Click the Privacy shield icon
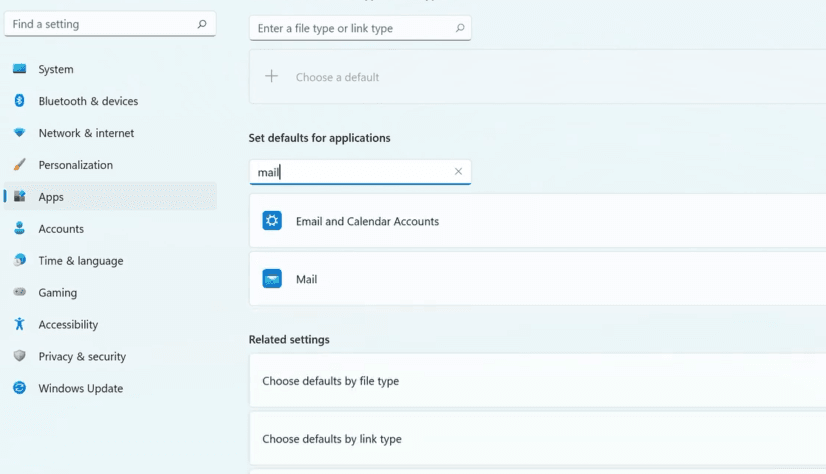The width and height of the screenshot is (826, 474). tap(19, 356)
